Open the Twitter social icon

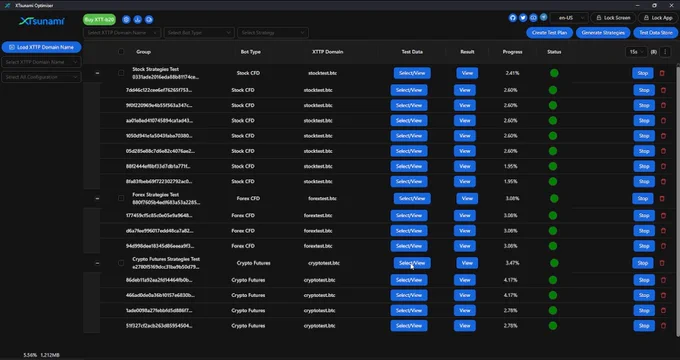pos(523,18)
